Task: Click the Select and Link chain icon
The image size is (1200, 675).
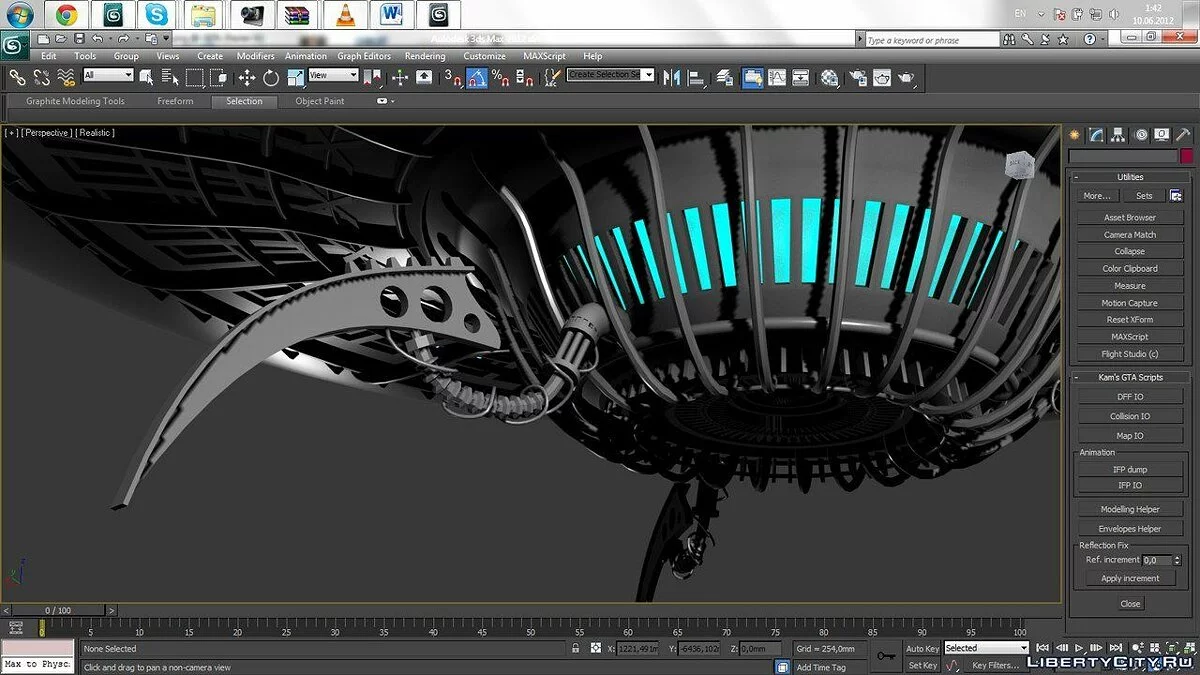Action: coord(17,78)
